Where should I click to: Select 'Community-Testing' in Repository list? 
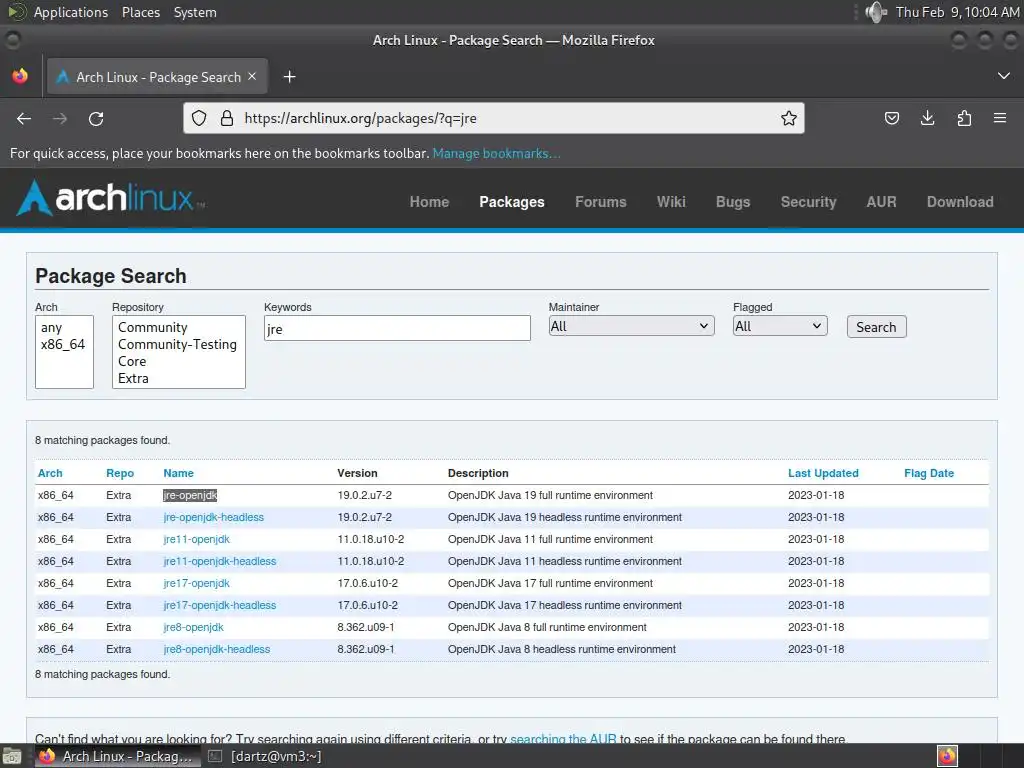(x=178, y=344)
